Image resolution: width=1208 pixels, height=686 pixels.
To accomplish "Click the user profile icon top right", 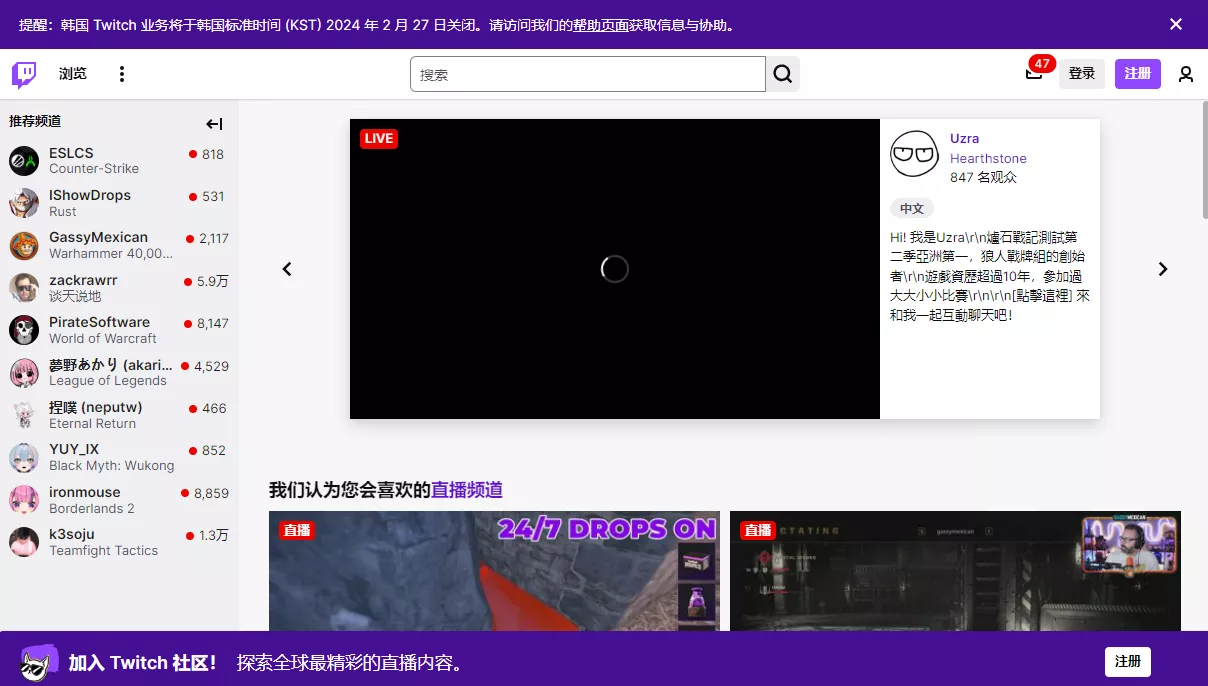I will 1185,73.
